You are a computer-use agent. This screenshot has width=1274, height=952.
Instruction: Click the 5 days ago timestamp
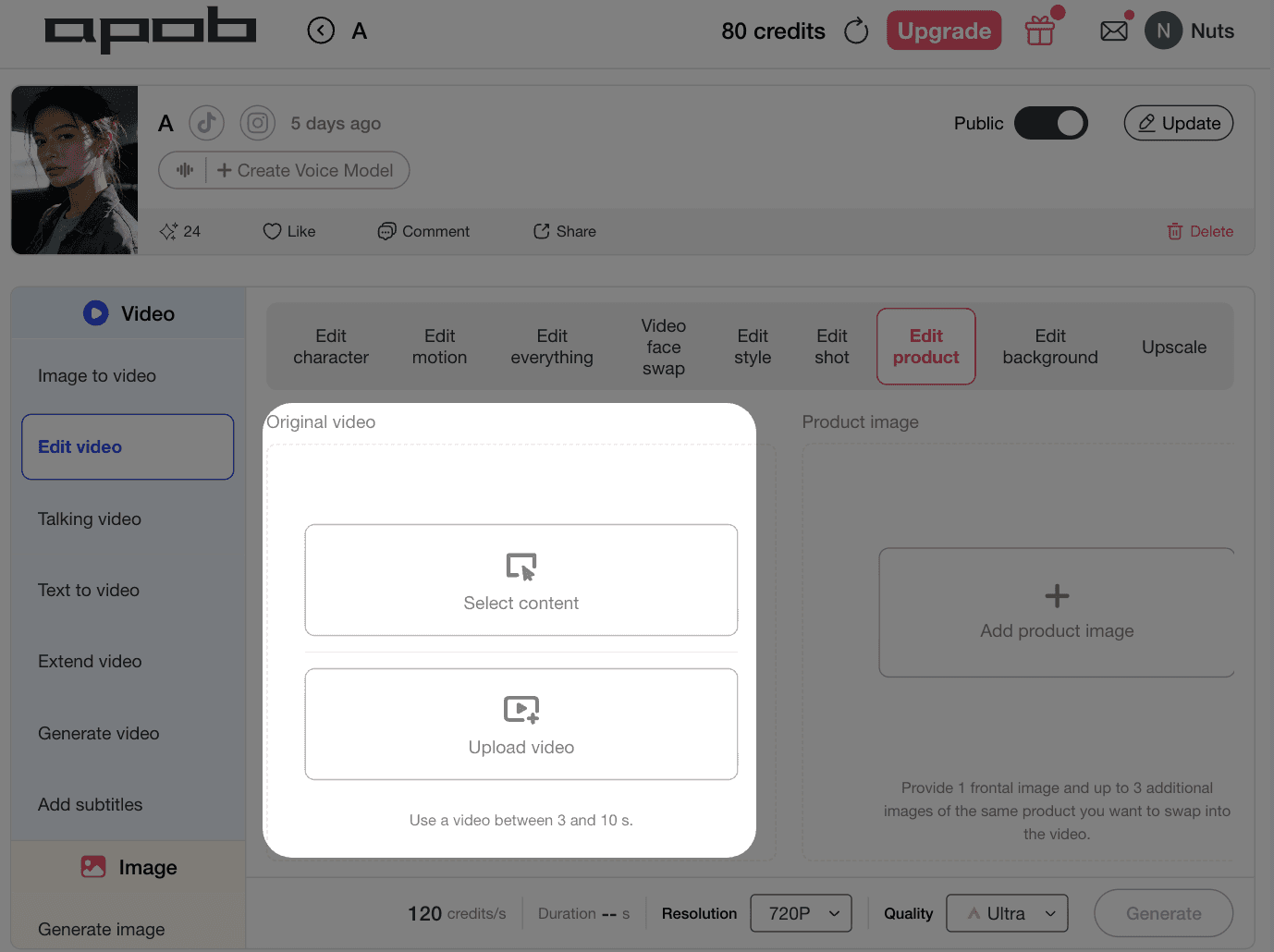coord(336,123)
